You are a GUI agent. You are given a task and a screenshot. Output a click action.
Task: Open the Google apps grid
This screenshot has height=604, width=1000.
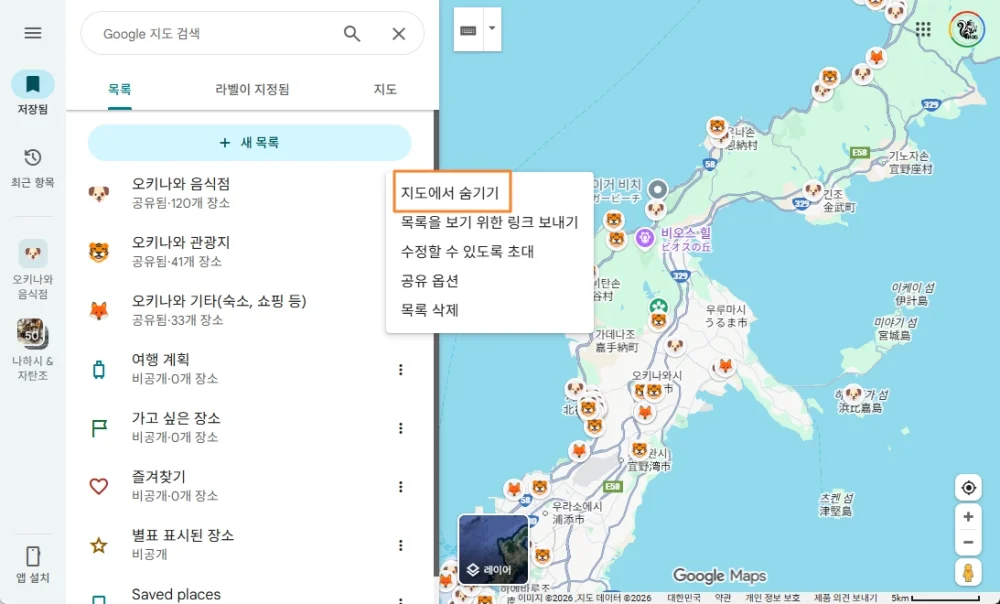click(922, 29)
